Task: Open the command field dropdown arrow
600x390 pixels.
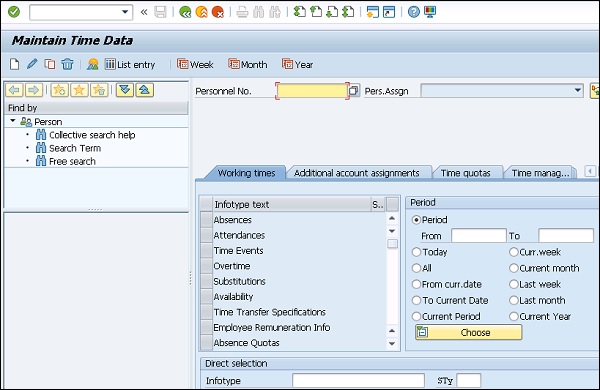Action: point(125,12)
